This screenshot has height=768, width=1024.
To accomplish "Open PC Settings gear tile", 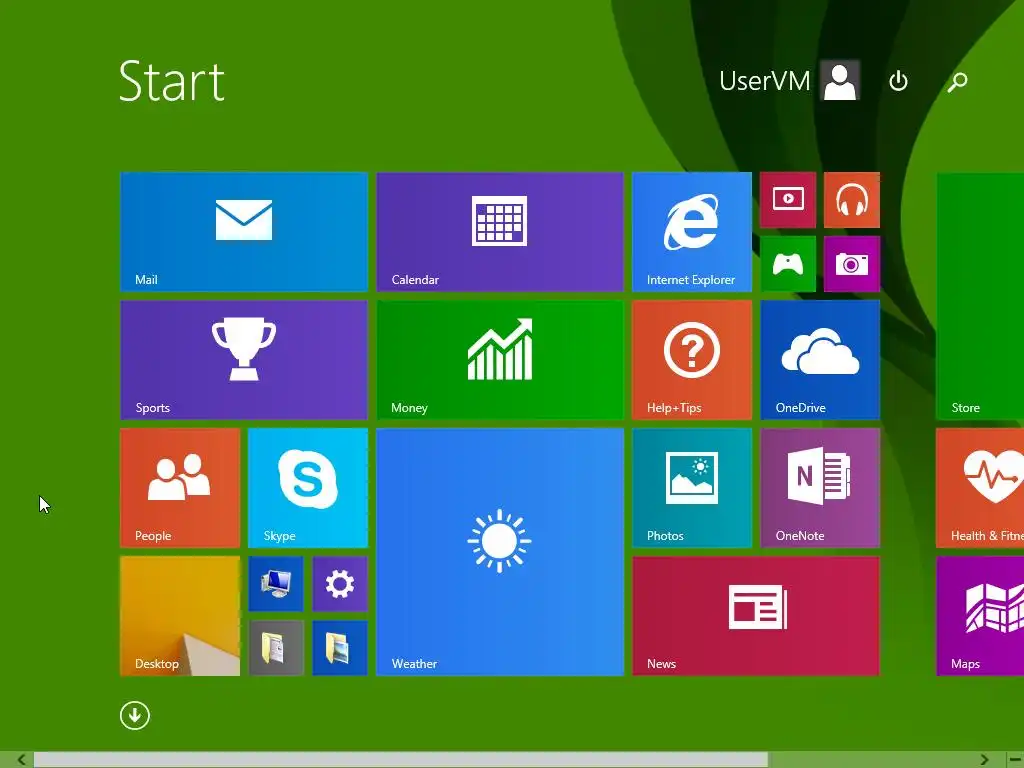I will (340, 584).
